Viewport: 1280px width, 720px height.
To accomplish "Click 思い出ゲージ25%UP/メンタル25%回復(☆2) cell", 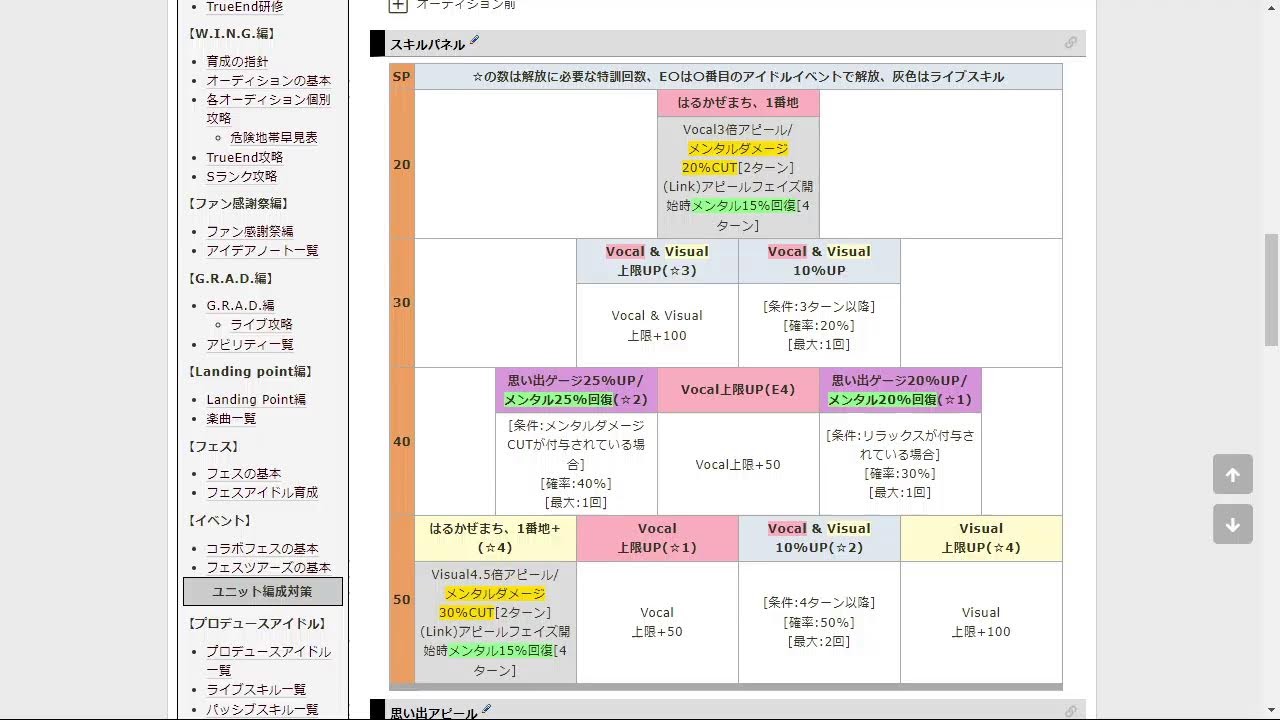I will pyautogui.click(x=576, y=390).
